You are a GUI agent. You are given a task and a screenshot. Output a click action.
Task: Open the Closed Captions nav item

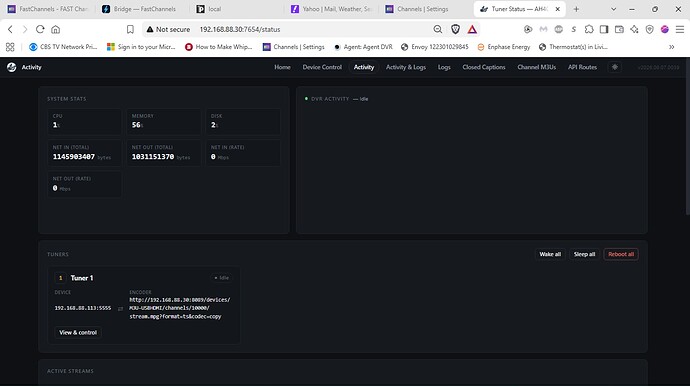(484, 67)
